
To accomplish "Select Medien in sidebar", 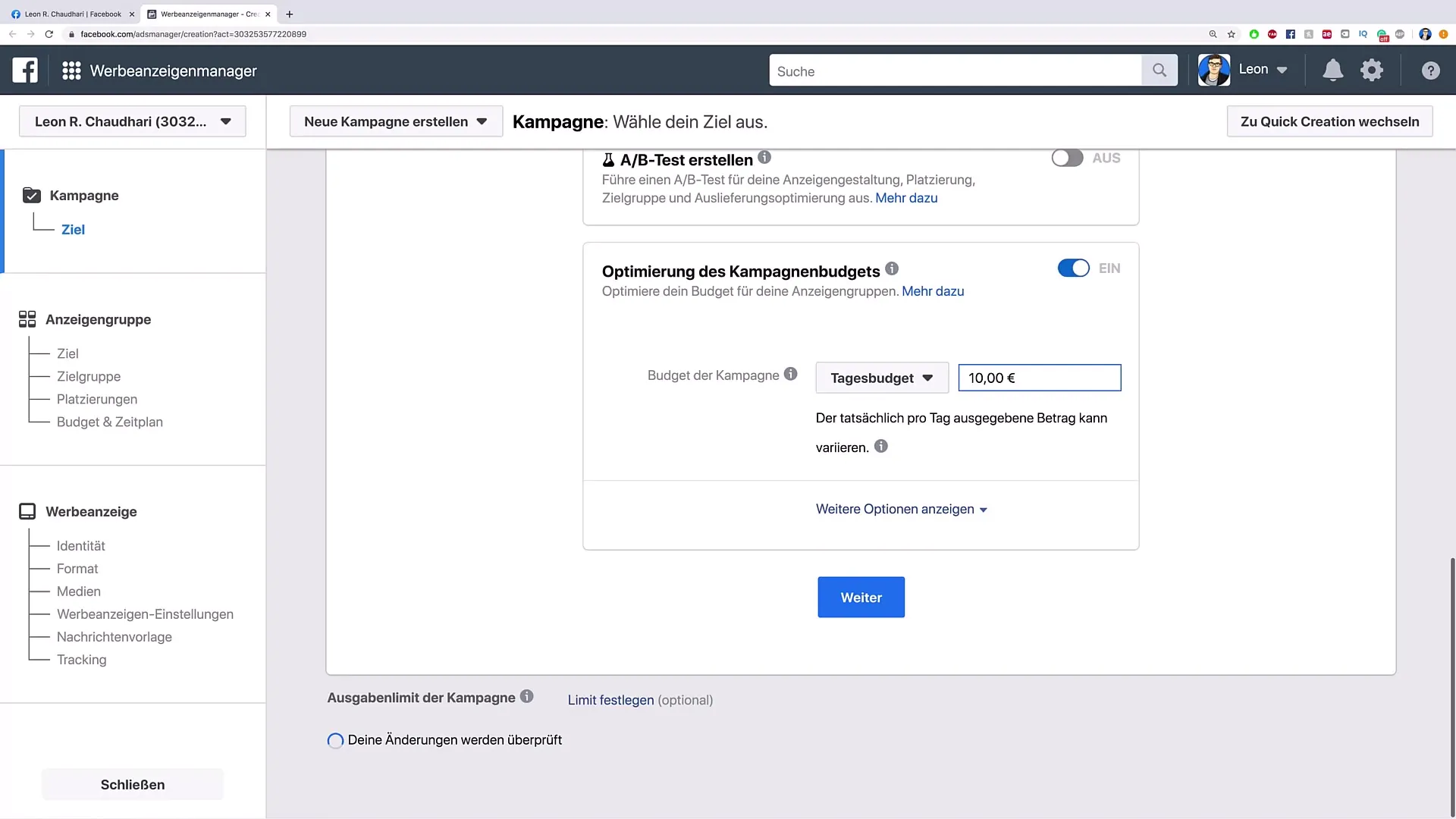I will pos(79,591).
